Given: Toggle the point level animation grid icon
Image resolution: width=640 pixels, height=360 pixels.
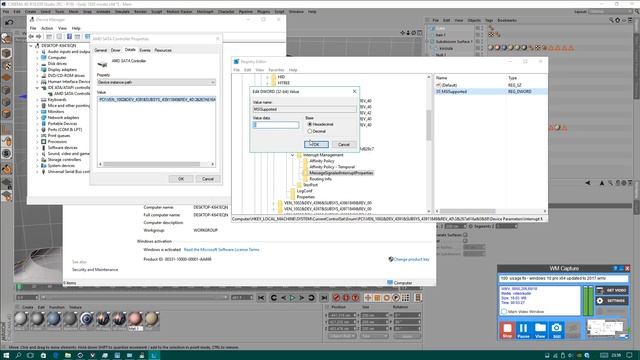Looking at the screenshot, I should [x=405, y=298].
